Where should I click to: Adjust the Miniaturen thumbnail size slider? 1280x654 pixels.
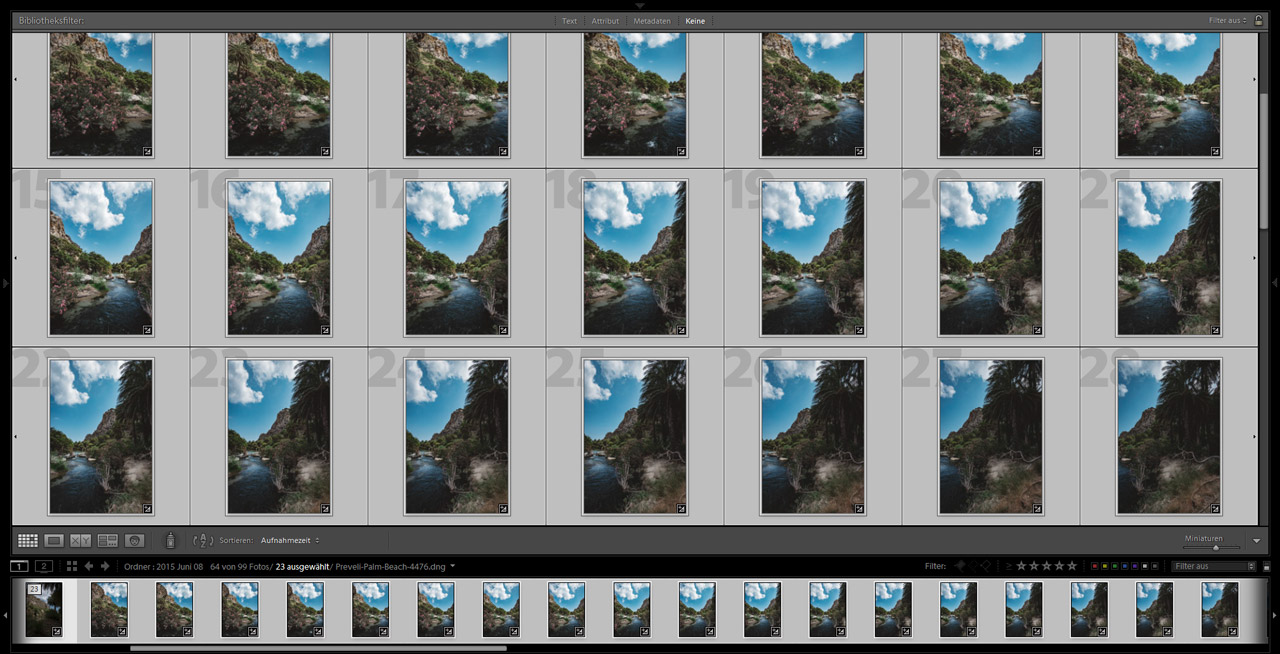pos(1217,548)
